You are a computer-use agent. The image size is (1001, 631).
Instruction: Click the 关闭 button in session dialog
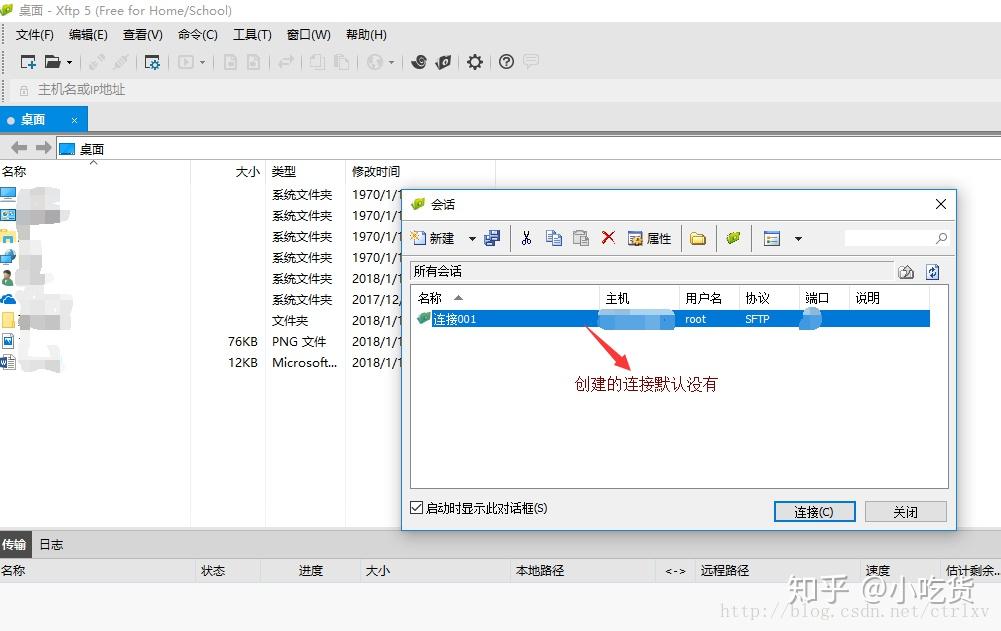pos(905,512)
